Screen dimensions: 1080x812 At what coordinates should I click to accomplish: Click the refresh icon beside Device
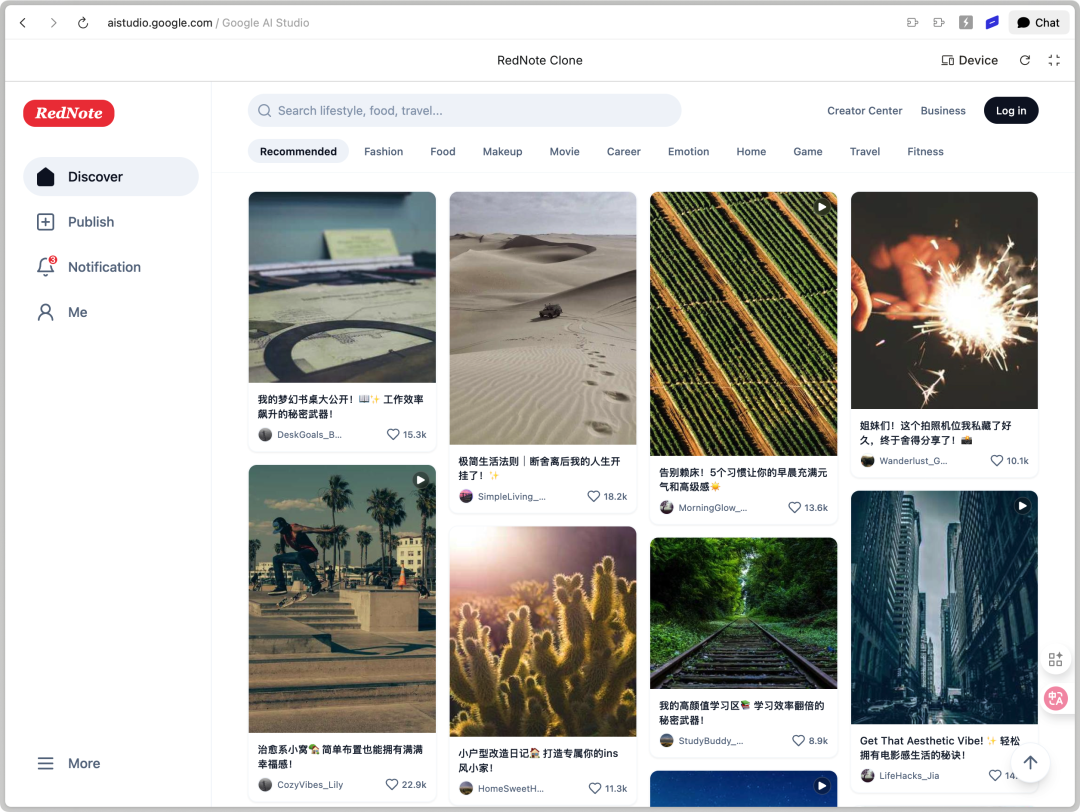coord(1024,60)
